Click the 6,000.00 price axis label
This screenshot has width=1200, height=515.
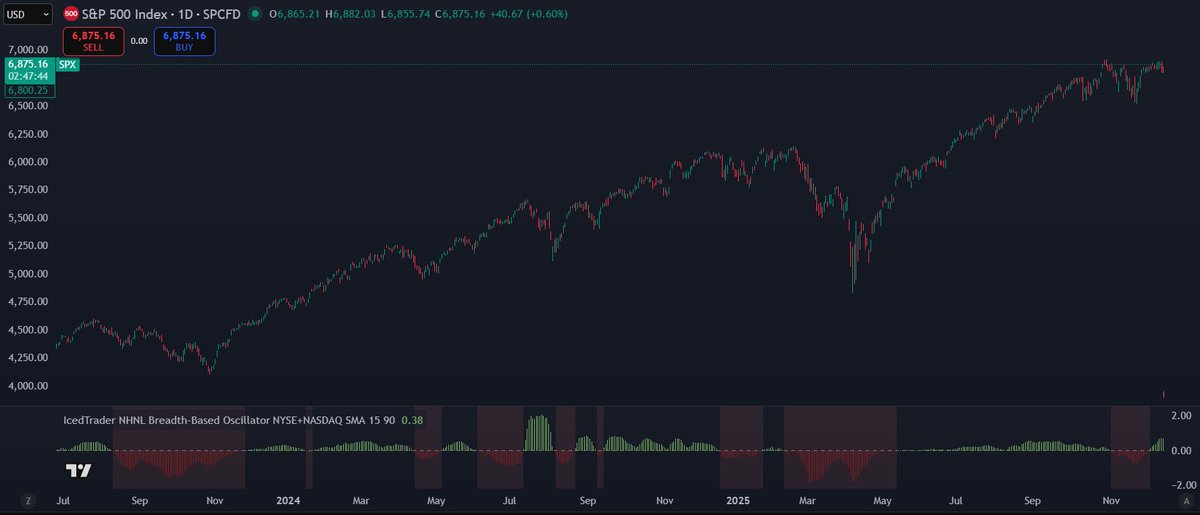point(29,161)
